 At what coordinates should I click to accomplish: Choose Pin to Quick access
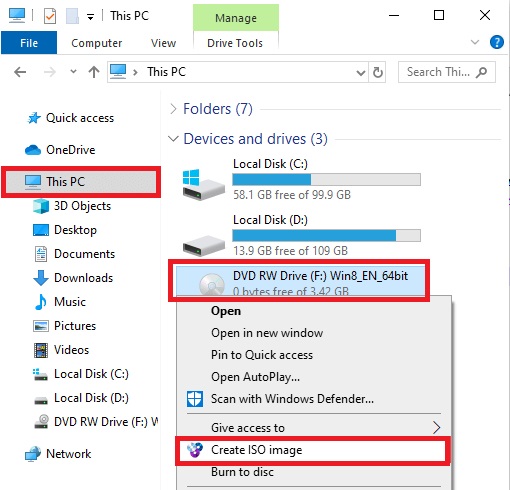[x=262, y=355]
